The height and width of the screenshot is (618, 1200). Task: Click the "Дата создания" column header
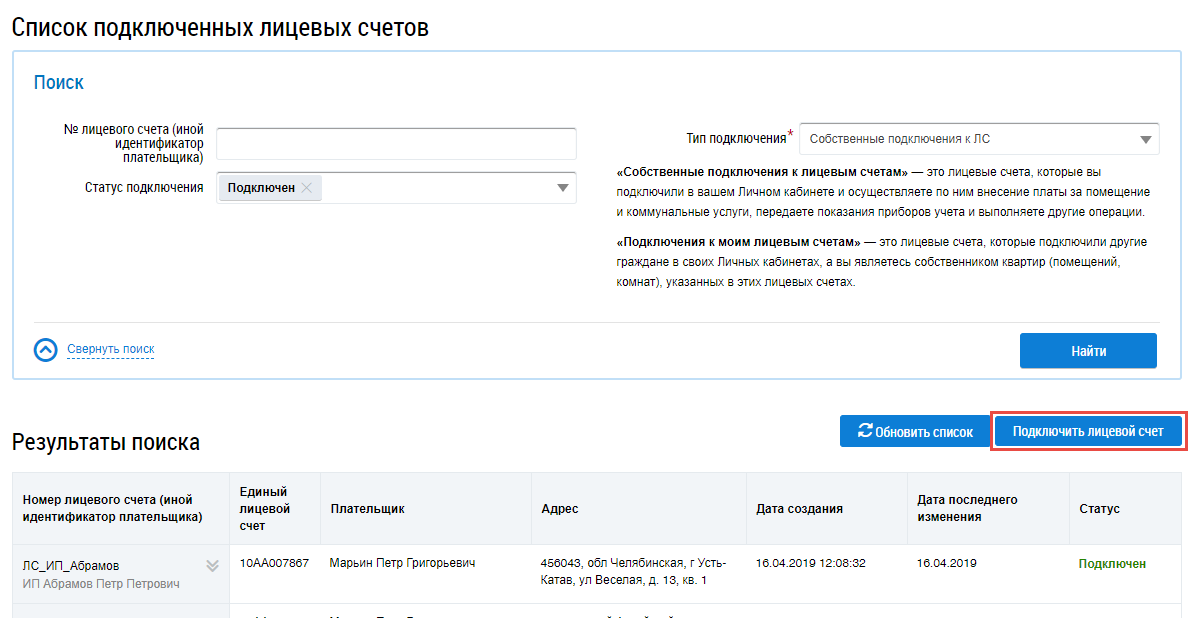[x=799, y=509]
